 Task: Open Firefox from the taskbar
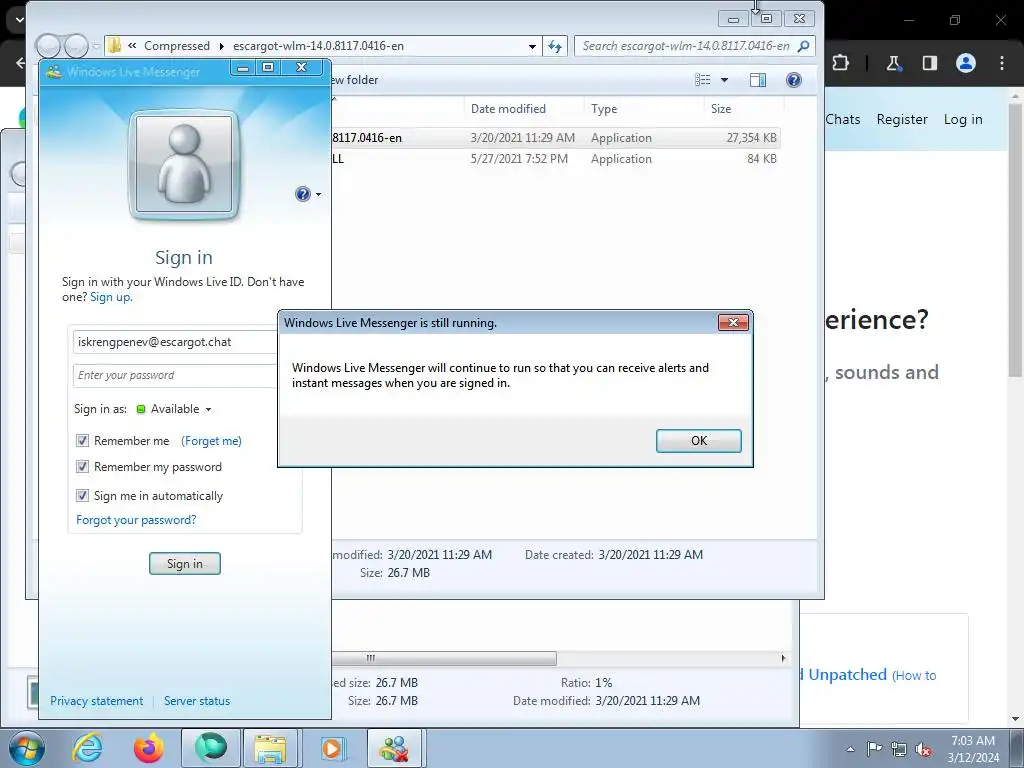(148, 748)
